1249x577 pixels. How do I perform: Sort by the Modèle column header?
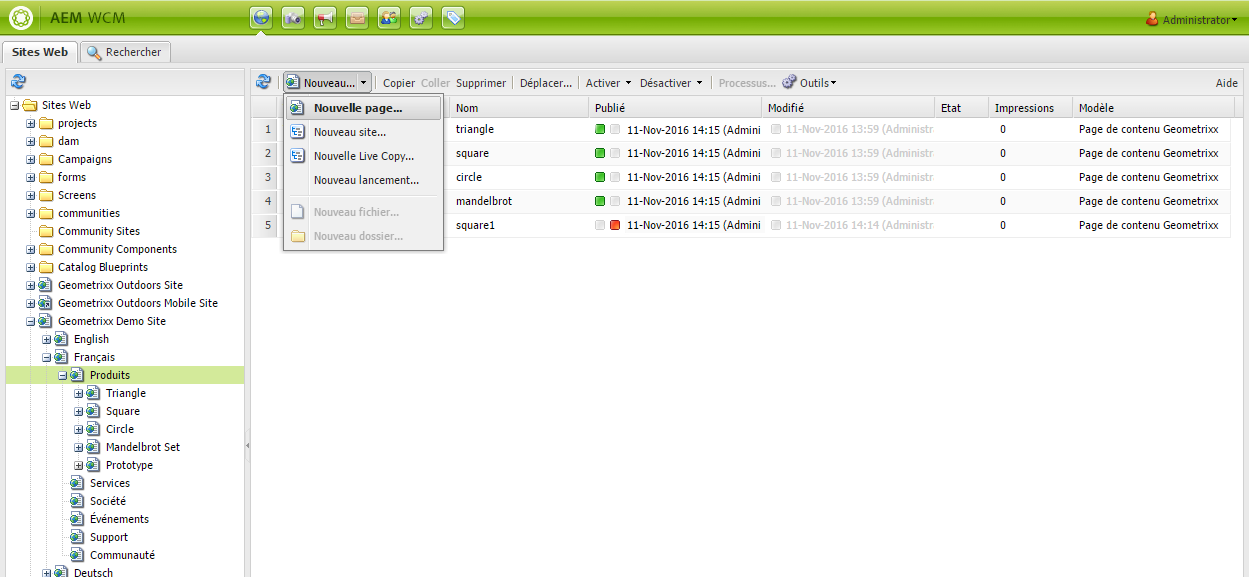(1151, 107)
